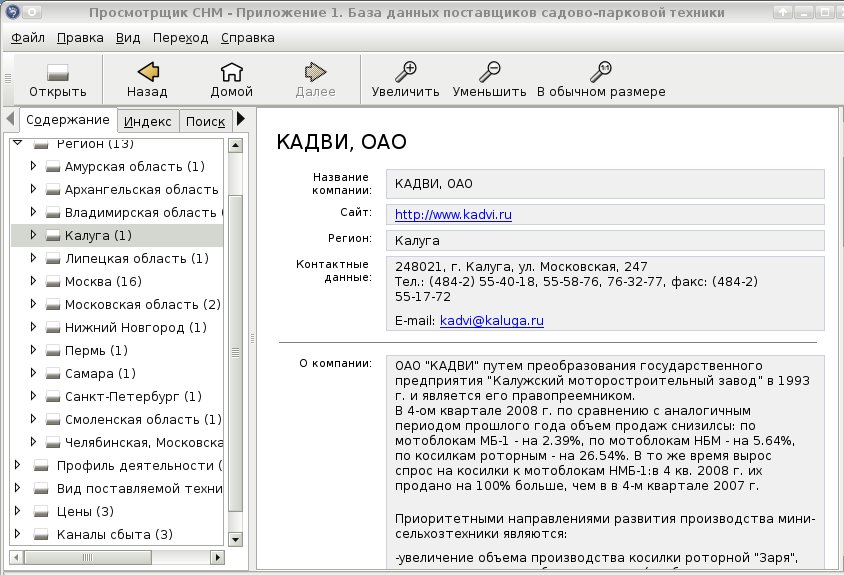Click folder icon beside Амурская область
Image resolution: width=844 pixels, height=575 pixels.
click(x=53, y=166)
